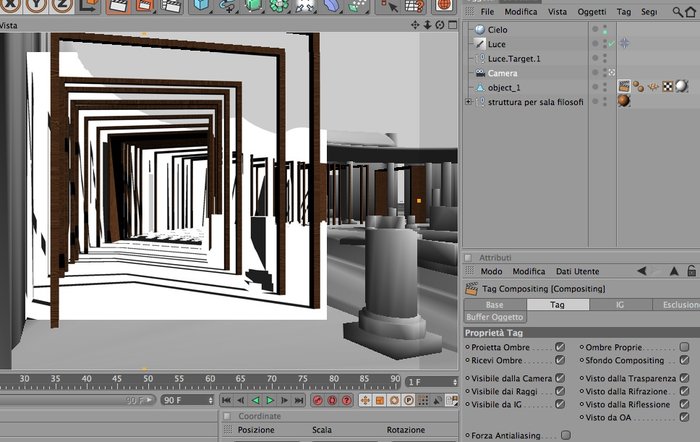The width and height of the screenshot is (700, 442).
Task: Open the help table question icon
Action: tap(414, 5)
